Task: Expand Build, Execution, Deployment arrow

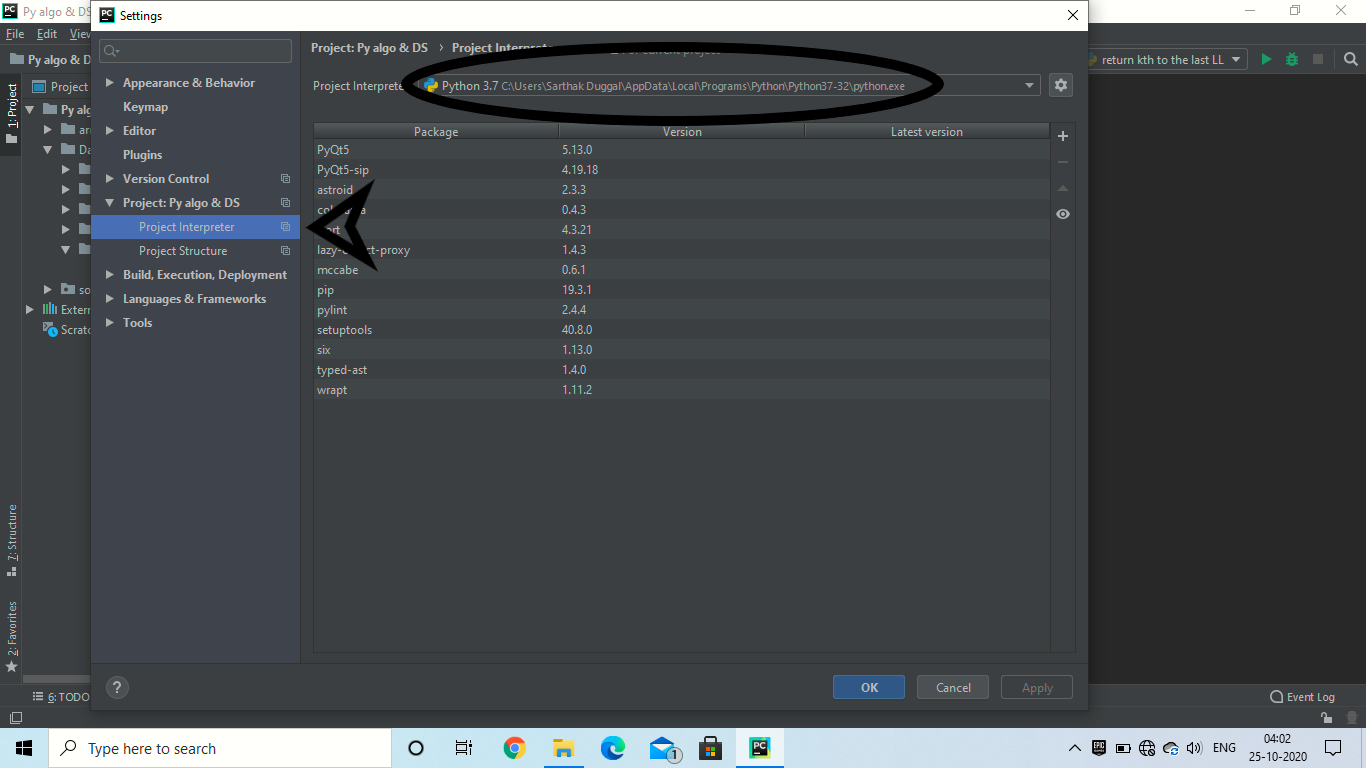Action: 110,275
